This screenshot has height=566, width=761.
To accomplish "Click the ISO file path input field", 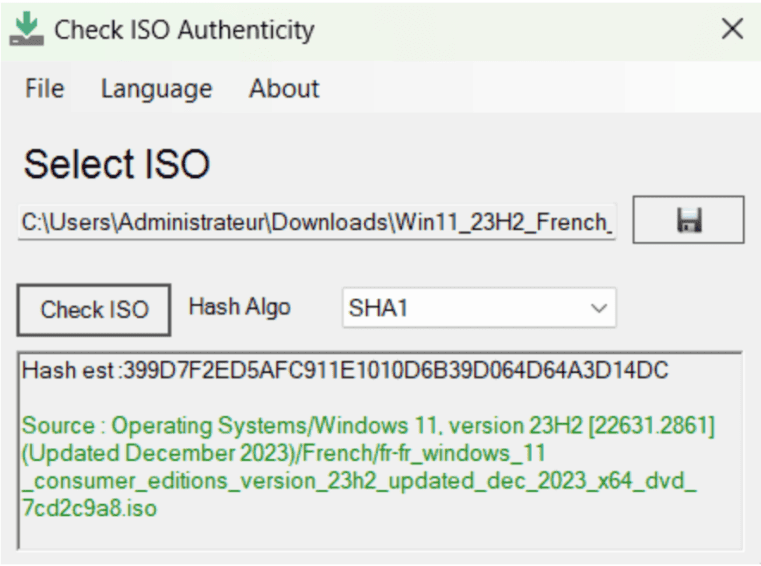I will tap(317, 222).
